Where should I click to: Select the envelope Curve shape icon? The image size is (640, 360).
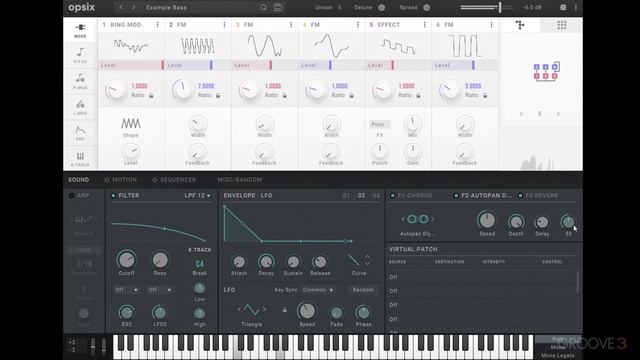tap(353, 260)
